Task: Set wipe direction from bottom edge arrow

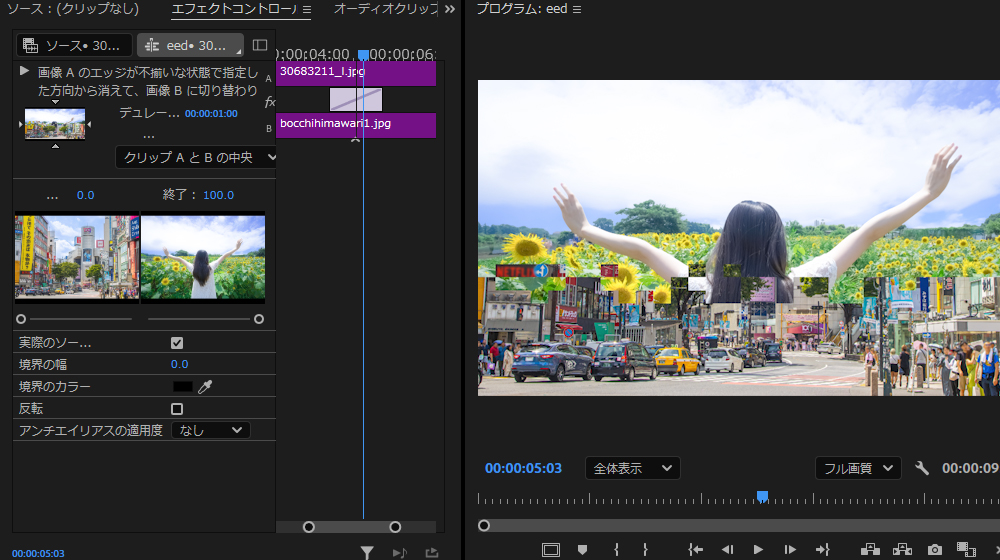Action: click(55, 146)
